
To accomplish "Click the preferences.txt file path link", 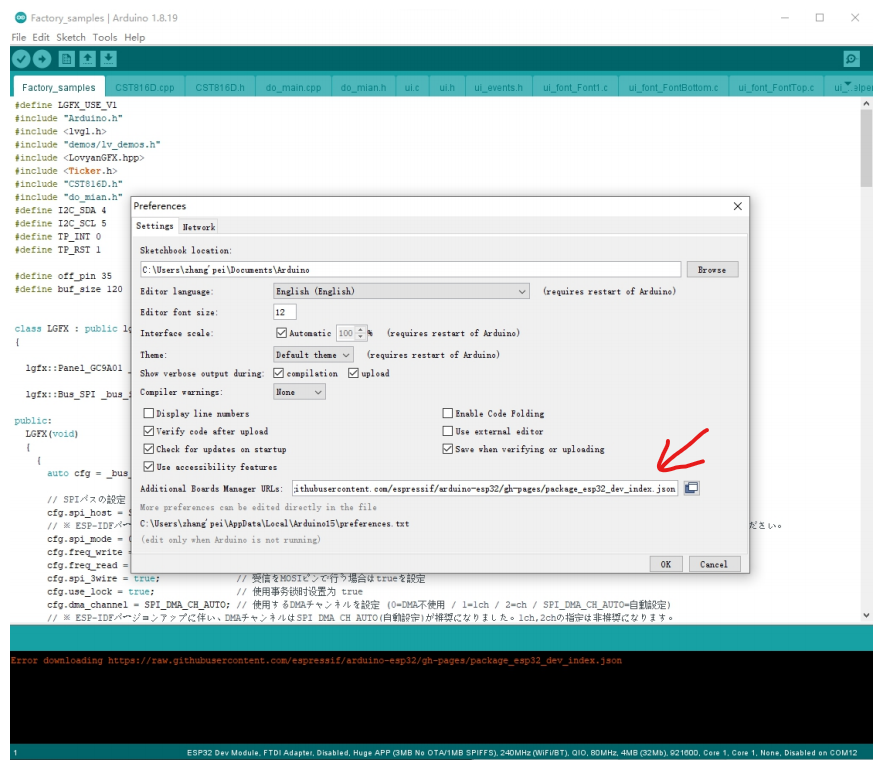I will coord(274,524).
